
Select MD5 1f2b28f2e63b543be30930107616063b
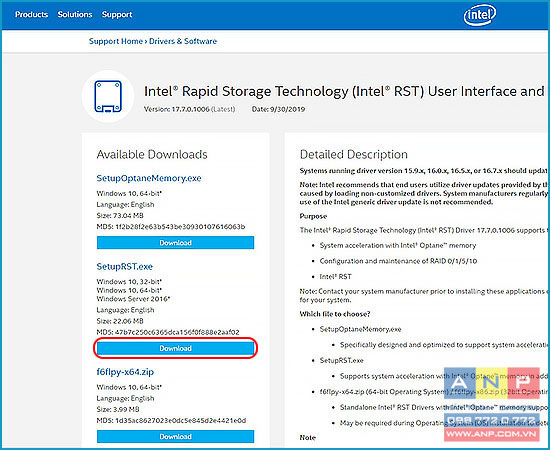171,227
